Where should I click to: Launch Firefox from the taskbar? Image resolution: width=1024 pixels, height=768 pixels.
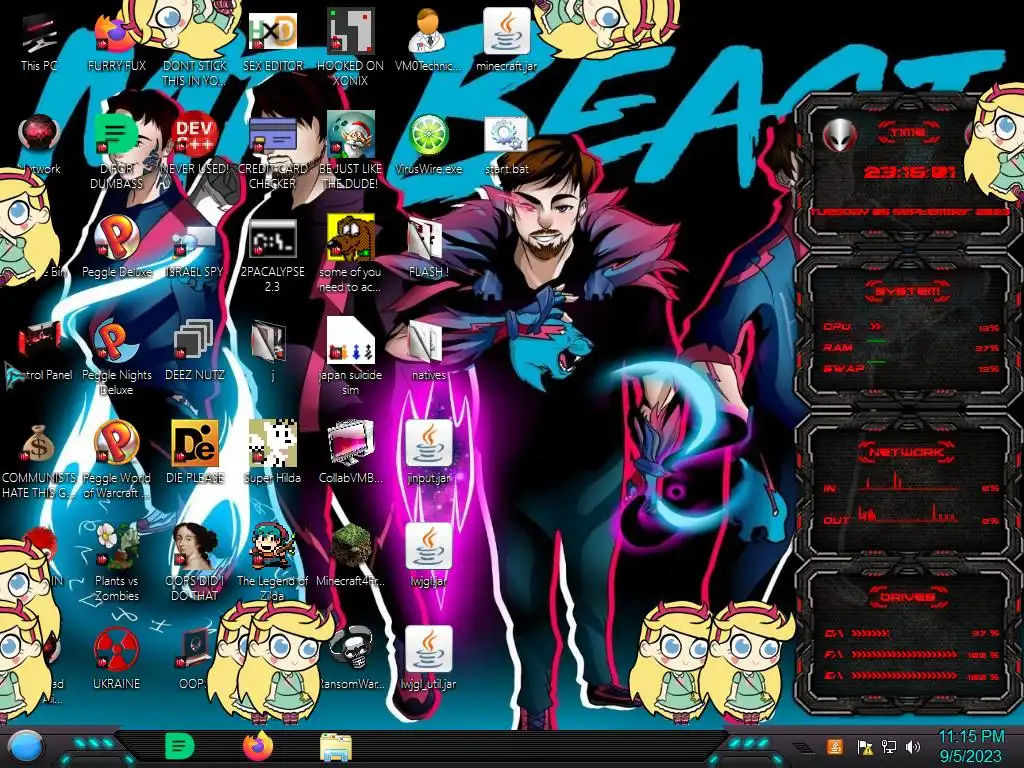coord(258,746)
